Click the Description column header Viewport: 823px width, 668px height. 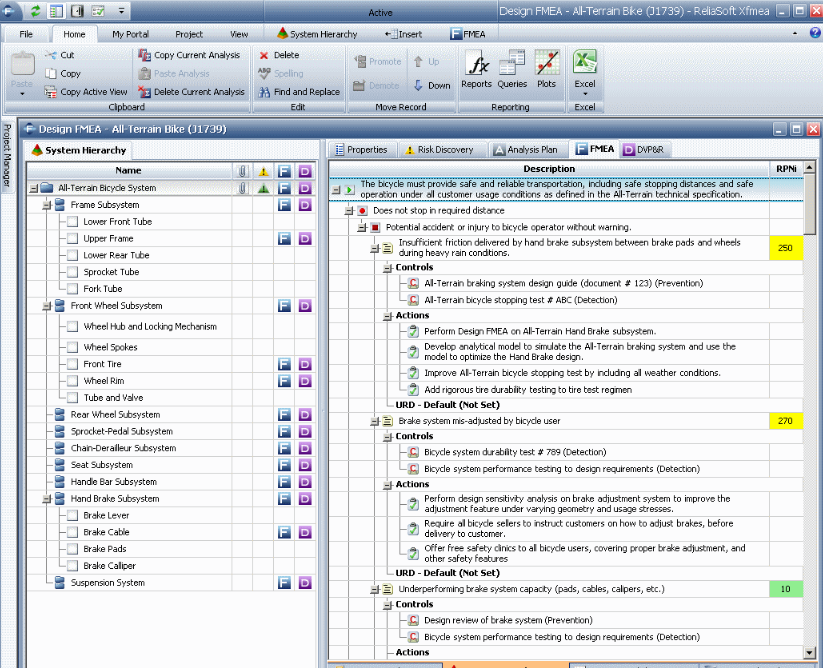tap(549, 169)
